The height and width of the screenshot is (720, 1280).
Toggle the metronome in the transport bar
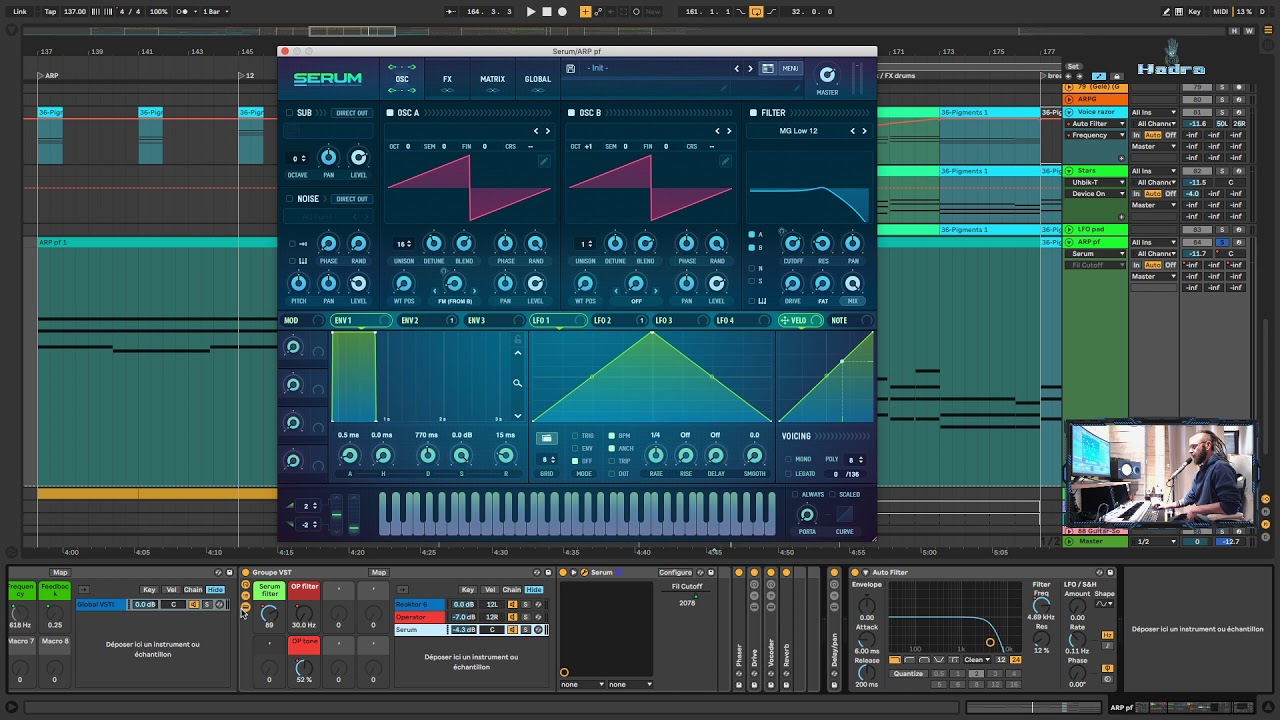(186, 12)
